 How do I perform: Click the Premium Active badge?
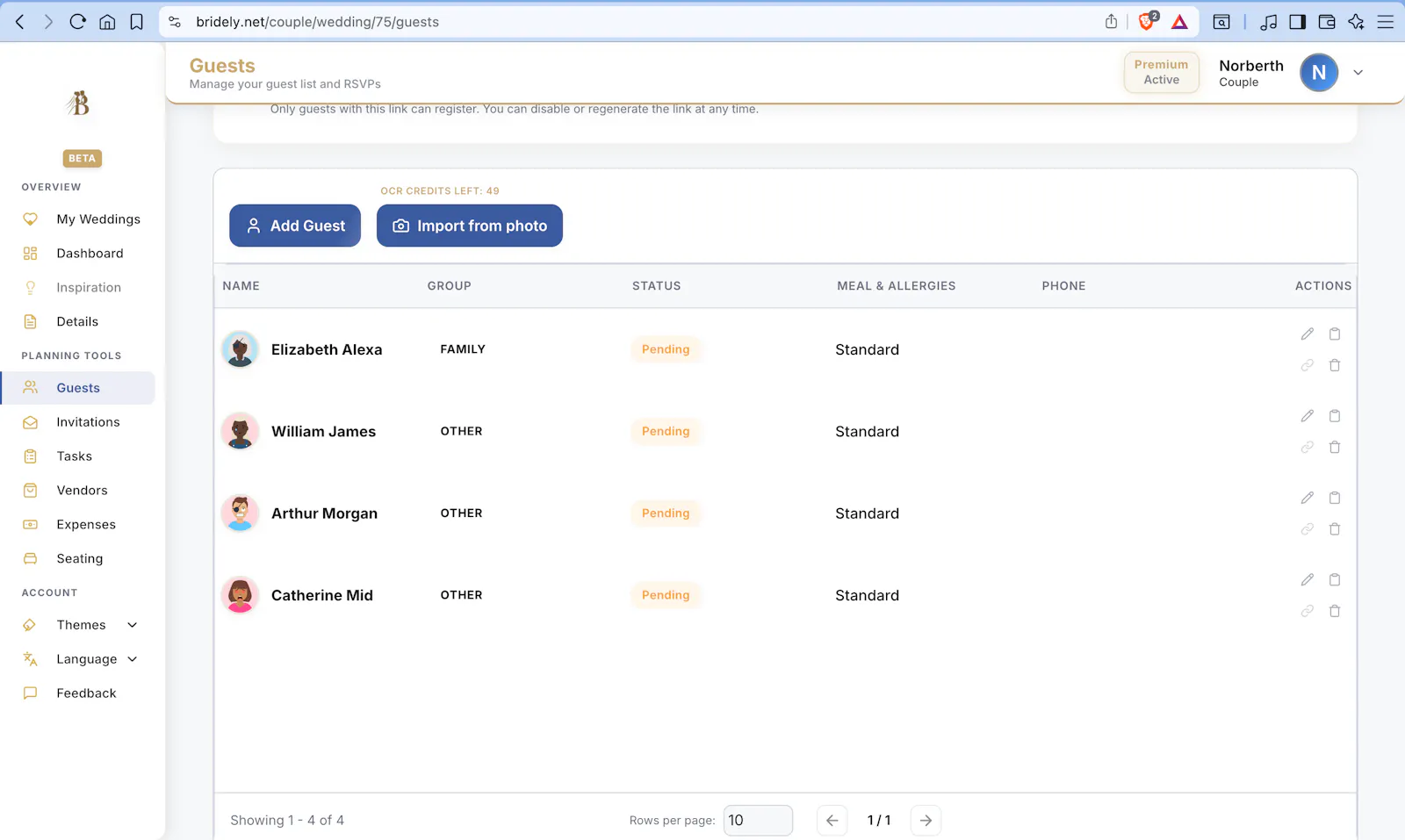[1161, 72]
